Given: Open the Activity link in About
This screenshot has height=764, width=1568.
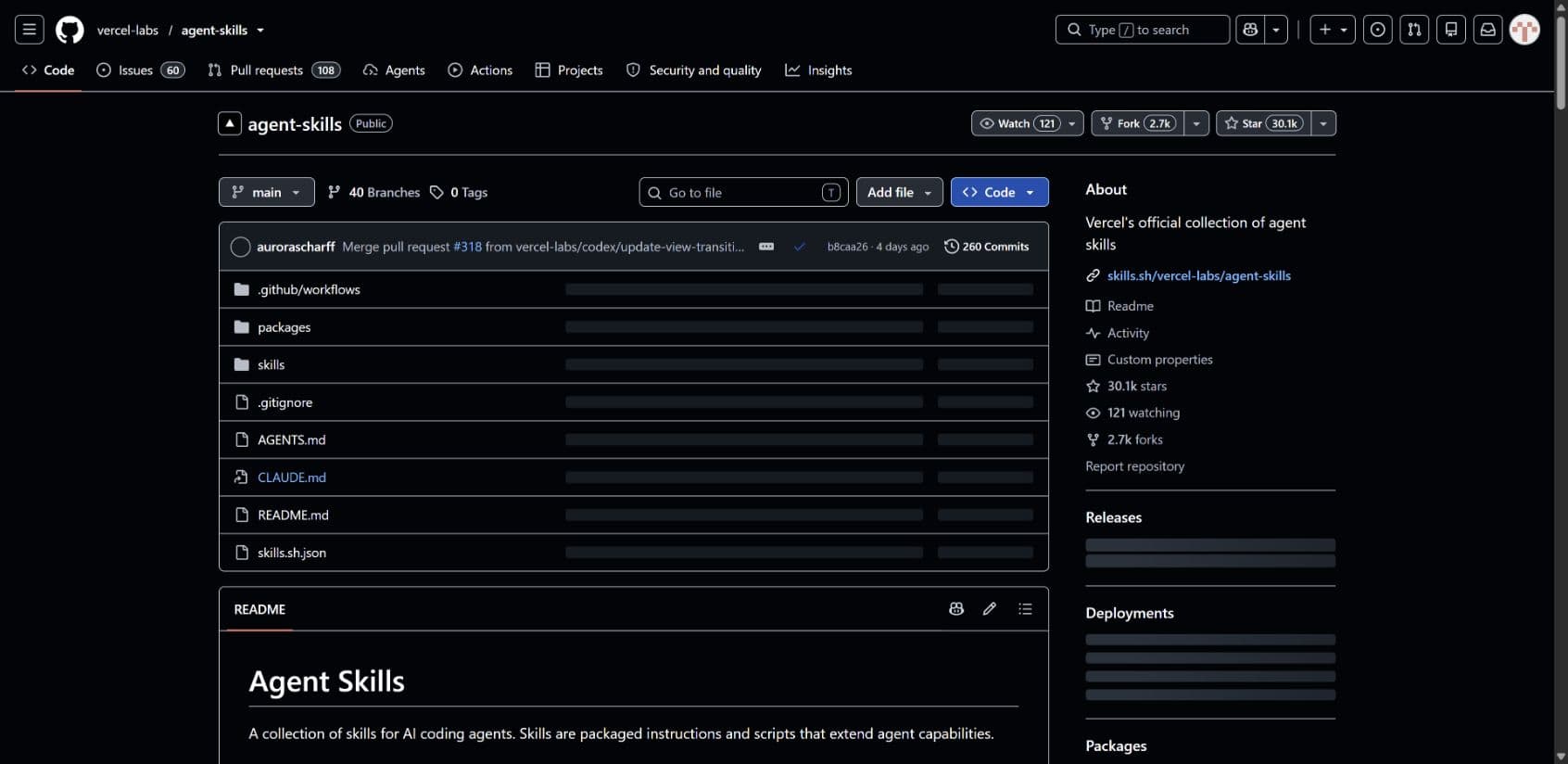Looking at the screenshot, I should [1118, 333].
